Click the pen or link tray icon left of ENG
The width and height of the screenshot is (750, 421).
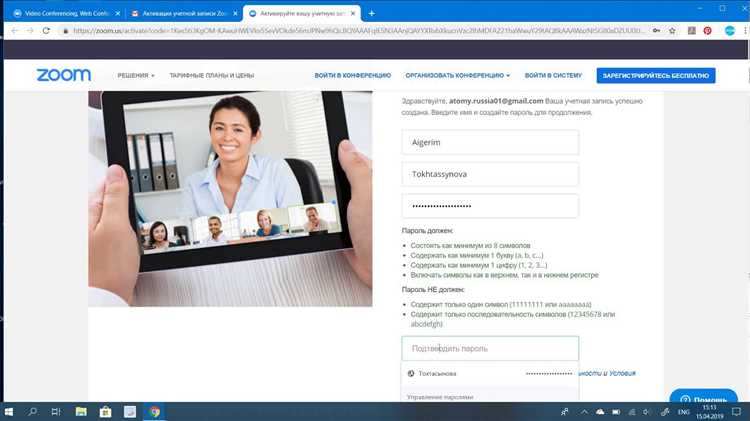point(665,411)
